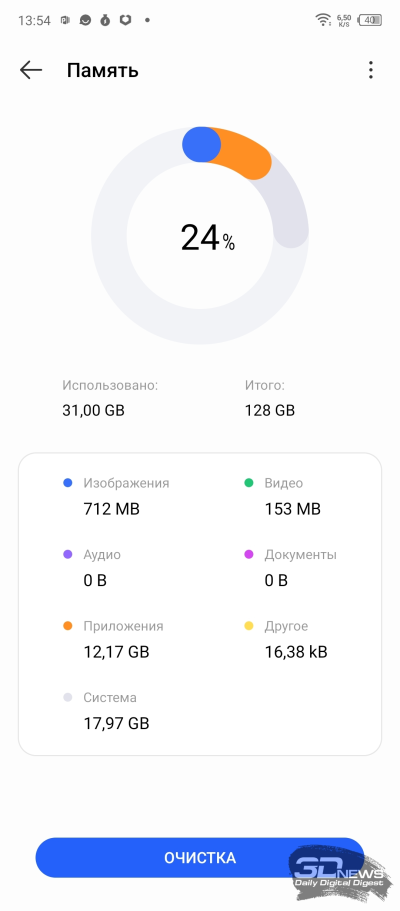Tap the green dot beside Видео

pos(249,483)
